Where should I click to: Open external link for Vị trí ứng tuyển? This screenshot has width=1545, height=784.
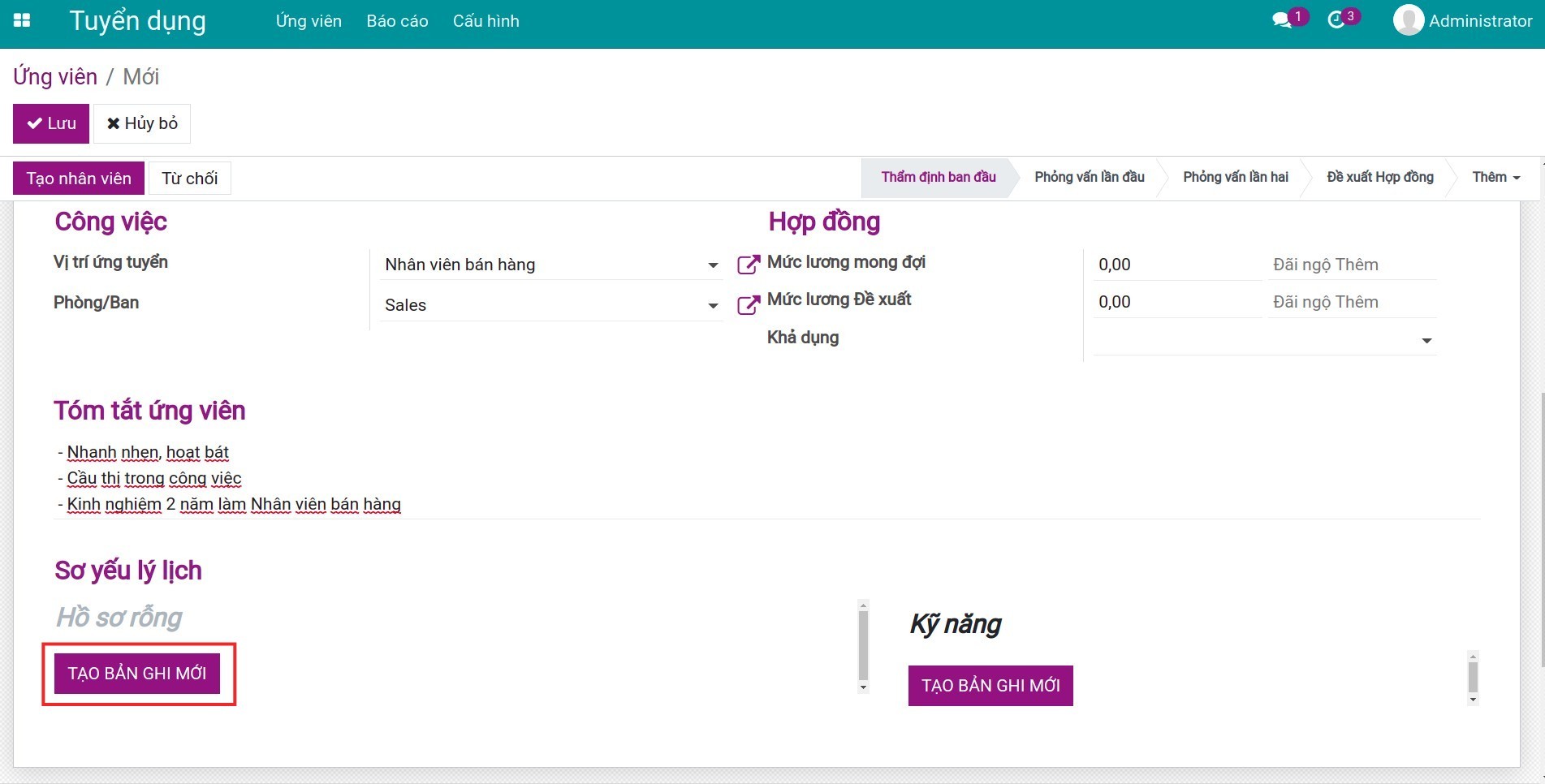tap(748, 265)
